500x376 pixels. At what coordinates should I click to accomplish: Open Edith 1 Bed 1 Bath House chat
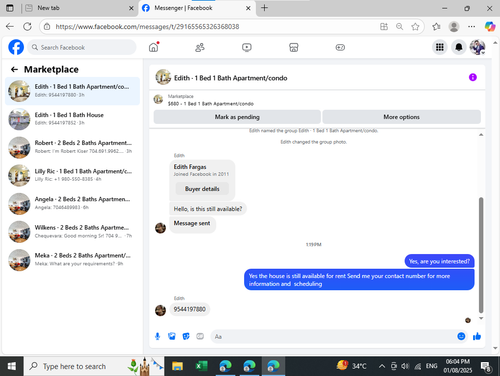[x=73, y=119]
